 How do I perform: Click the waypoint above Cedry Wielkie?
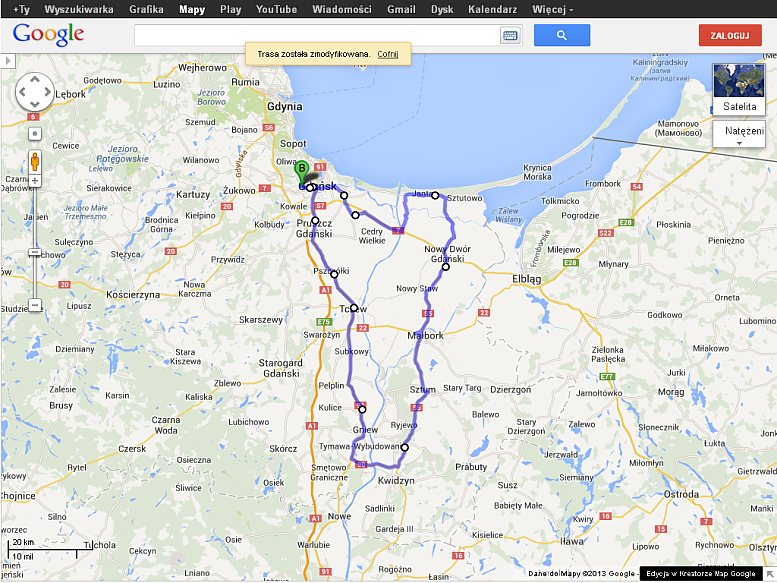(355, 215)
